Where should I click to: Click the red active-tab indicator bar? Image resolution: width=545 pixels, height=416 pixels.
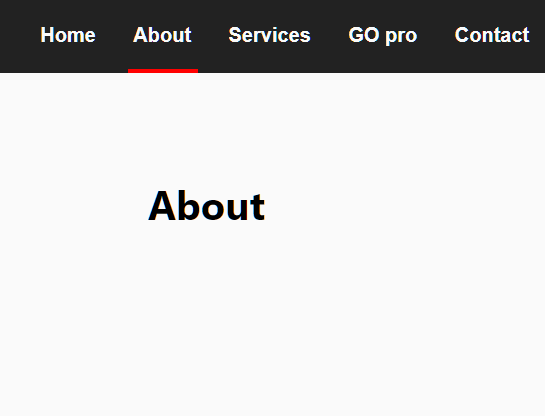(163, 71)
